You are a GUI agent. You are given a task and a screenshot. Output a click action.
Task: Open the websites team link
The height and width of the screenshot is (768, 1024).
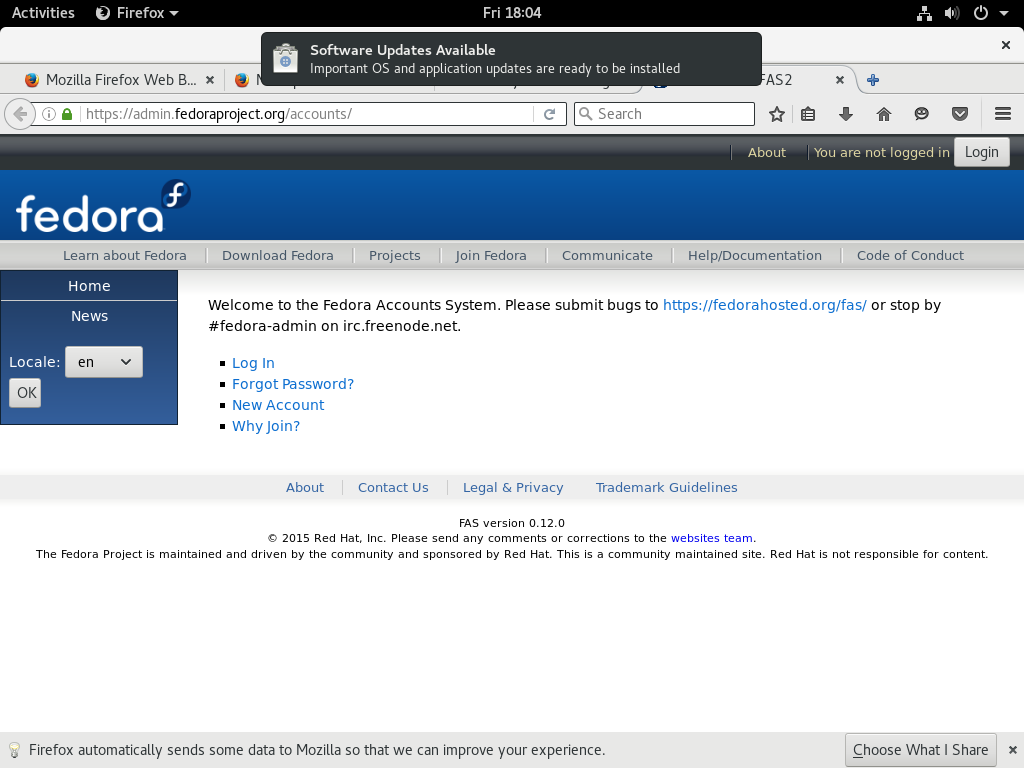[712, 538]
